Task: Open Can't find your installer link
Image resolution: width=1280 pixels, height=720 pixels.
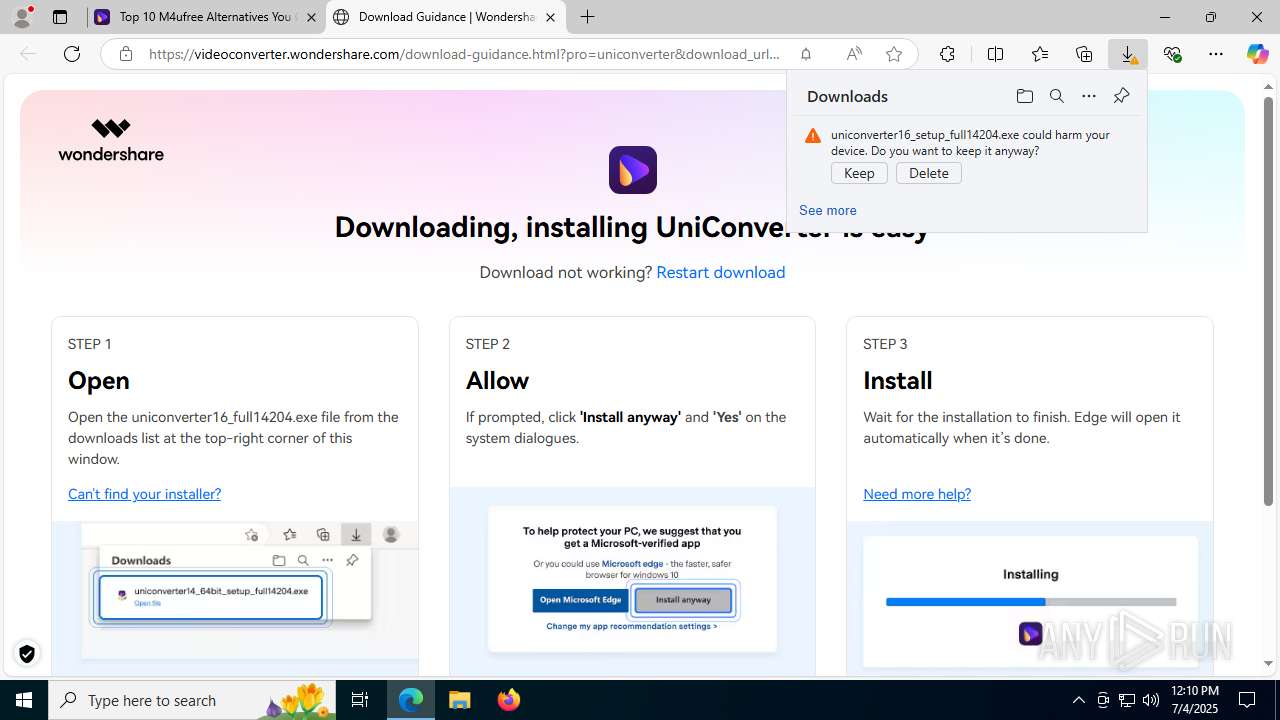Action: pos(144,494)
